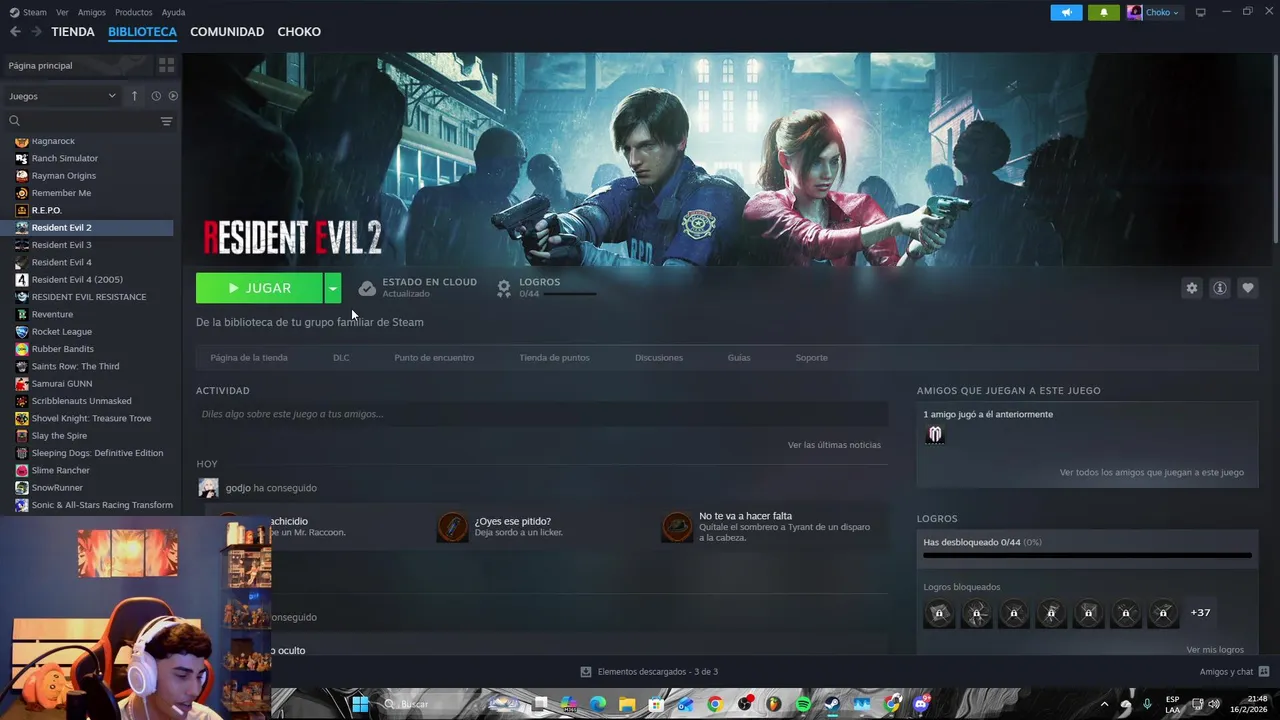This screenshot has height=720, width=1280.
Task: Open the game settings gear icon
Action: 1192,288
